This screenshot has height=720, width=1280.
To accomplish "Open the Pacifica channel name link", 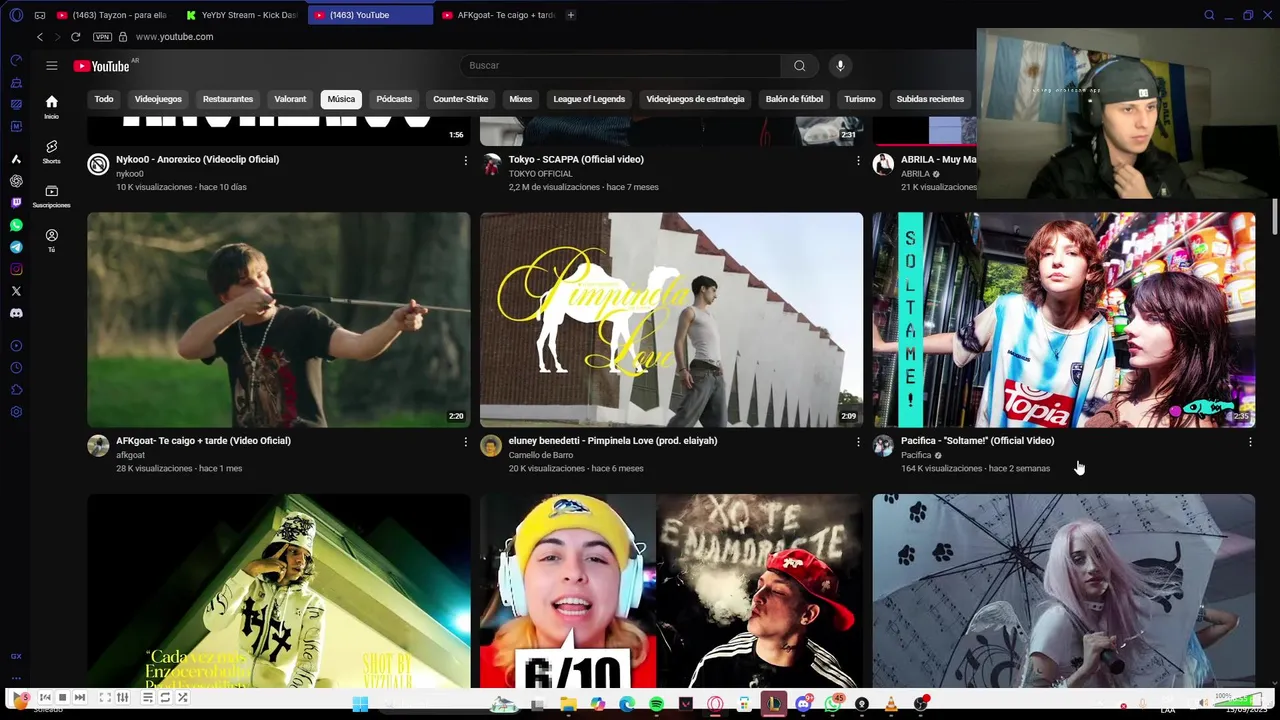I will (x=916, y=455).
